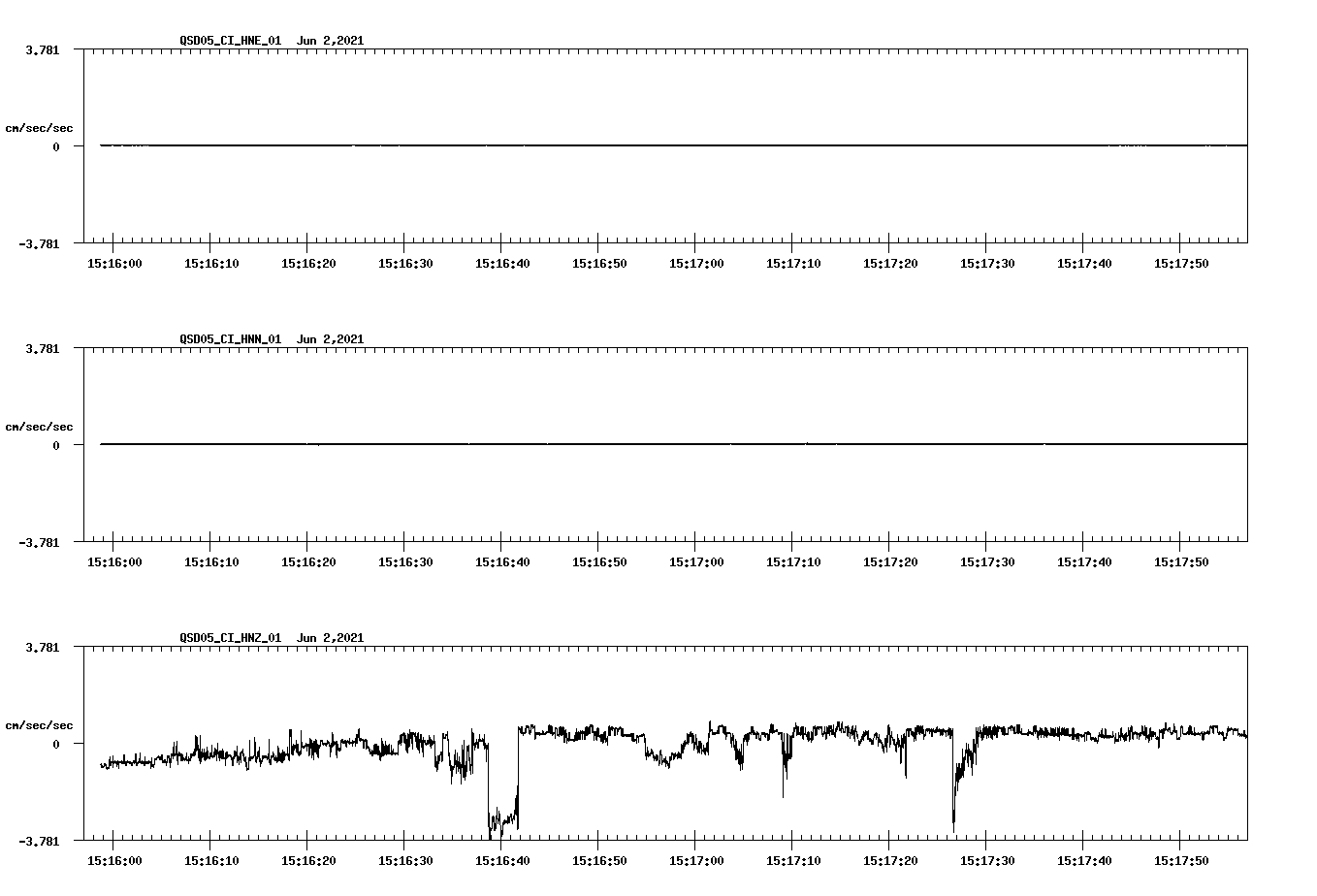
Task: Click the cm/sec/sec unit label of HNN plot
Action: (39, 427)
